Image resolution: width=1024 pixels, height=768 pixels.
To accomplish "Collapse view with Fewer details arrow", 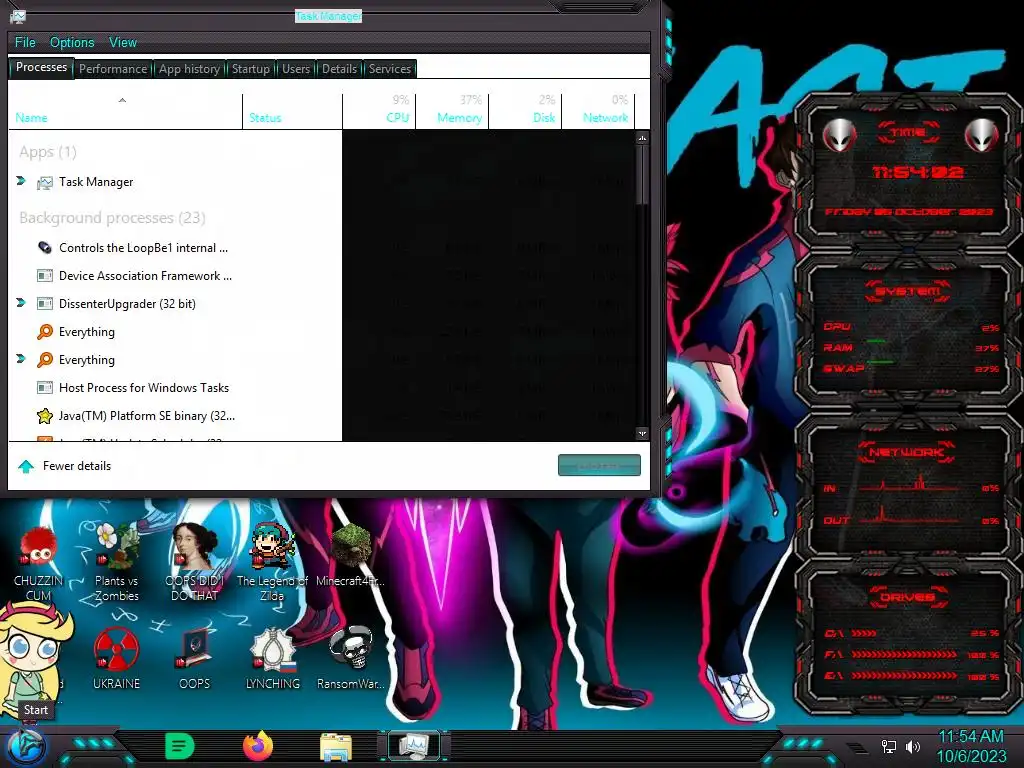I will click(26, 466).
